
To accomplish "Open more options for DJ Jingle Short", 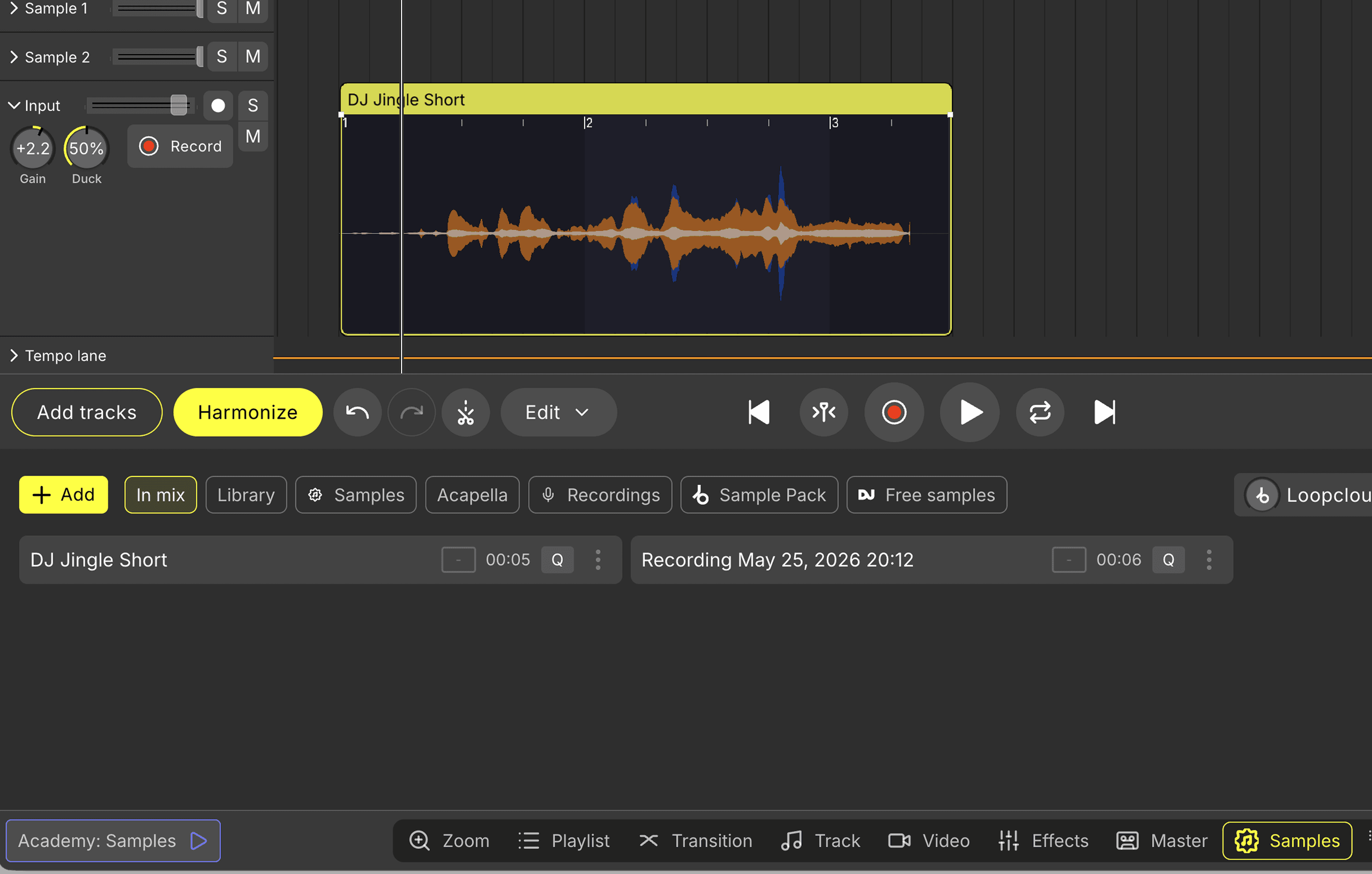I will (598, 559).
